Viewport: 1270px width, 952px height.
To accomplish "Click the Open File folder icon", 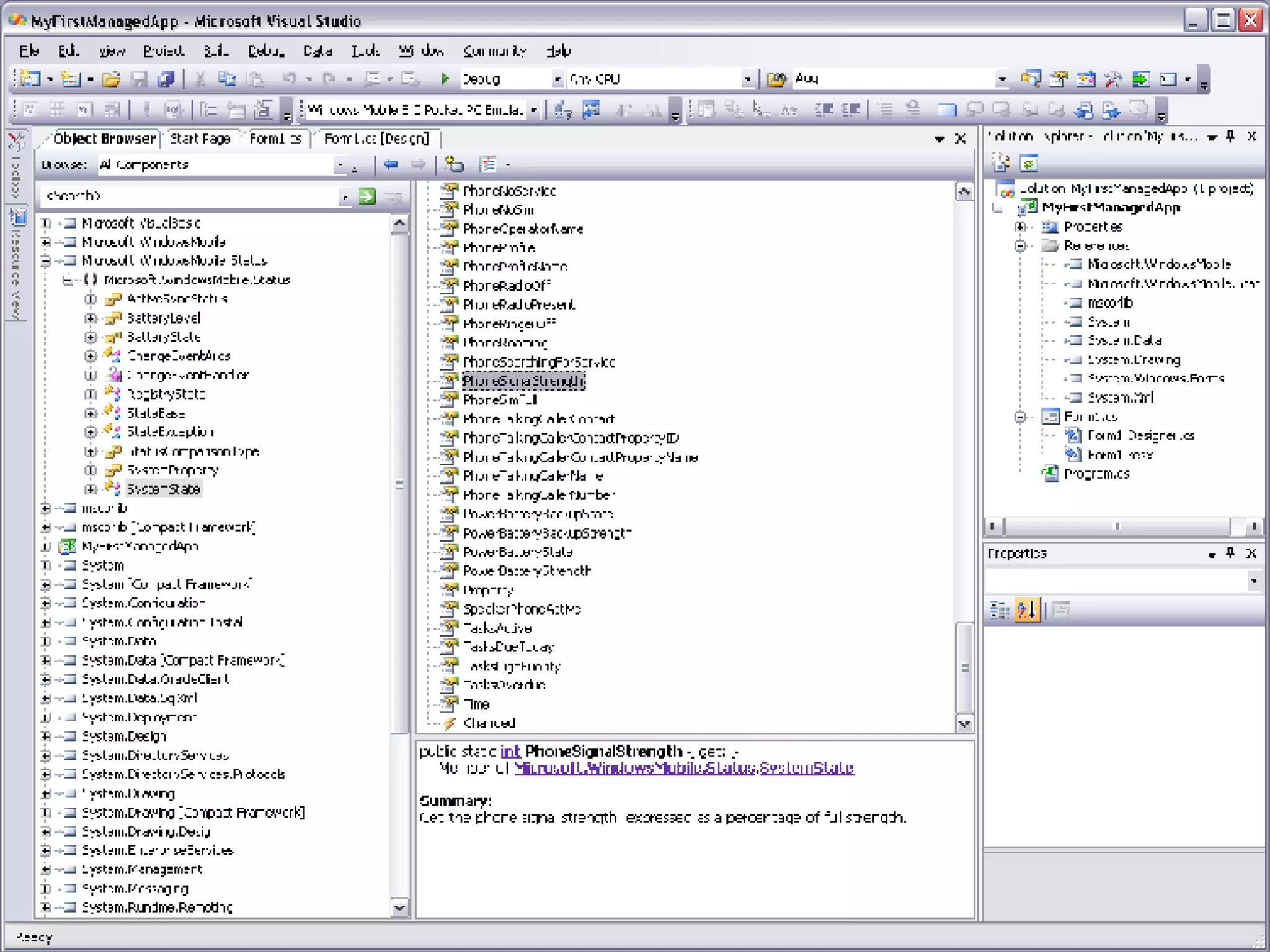I will (x=111, y=79).
